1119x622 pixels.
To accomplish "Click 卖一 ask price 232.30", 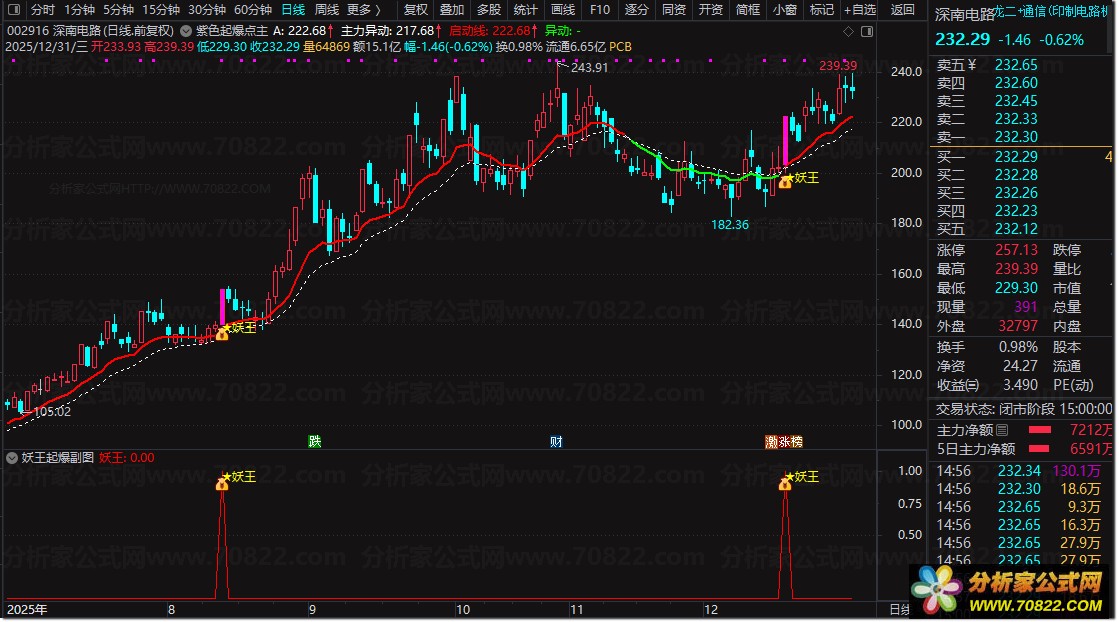I will coord(1016,137).
